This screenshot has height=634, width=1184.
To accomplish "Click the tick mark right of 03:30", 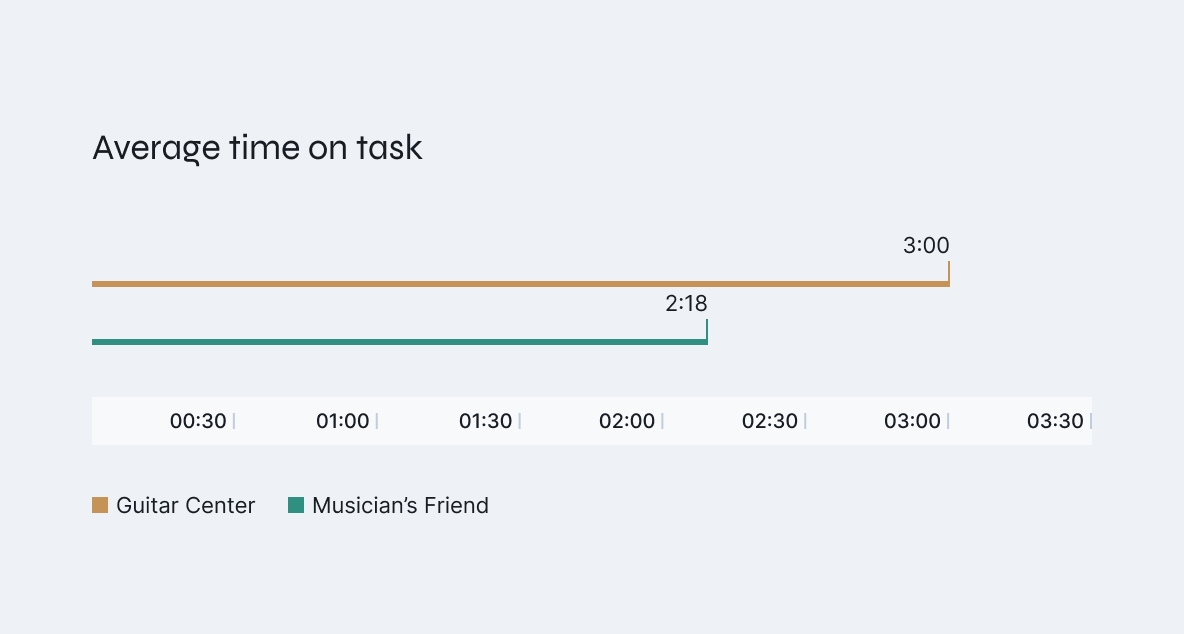I will (x=1090, y=421).
